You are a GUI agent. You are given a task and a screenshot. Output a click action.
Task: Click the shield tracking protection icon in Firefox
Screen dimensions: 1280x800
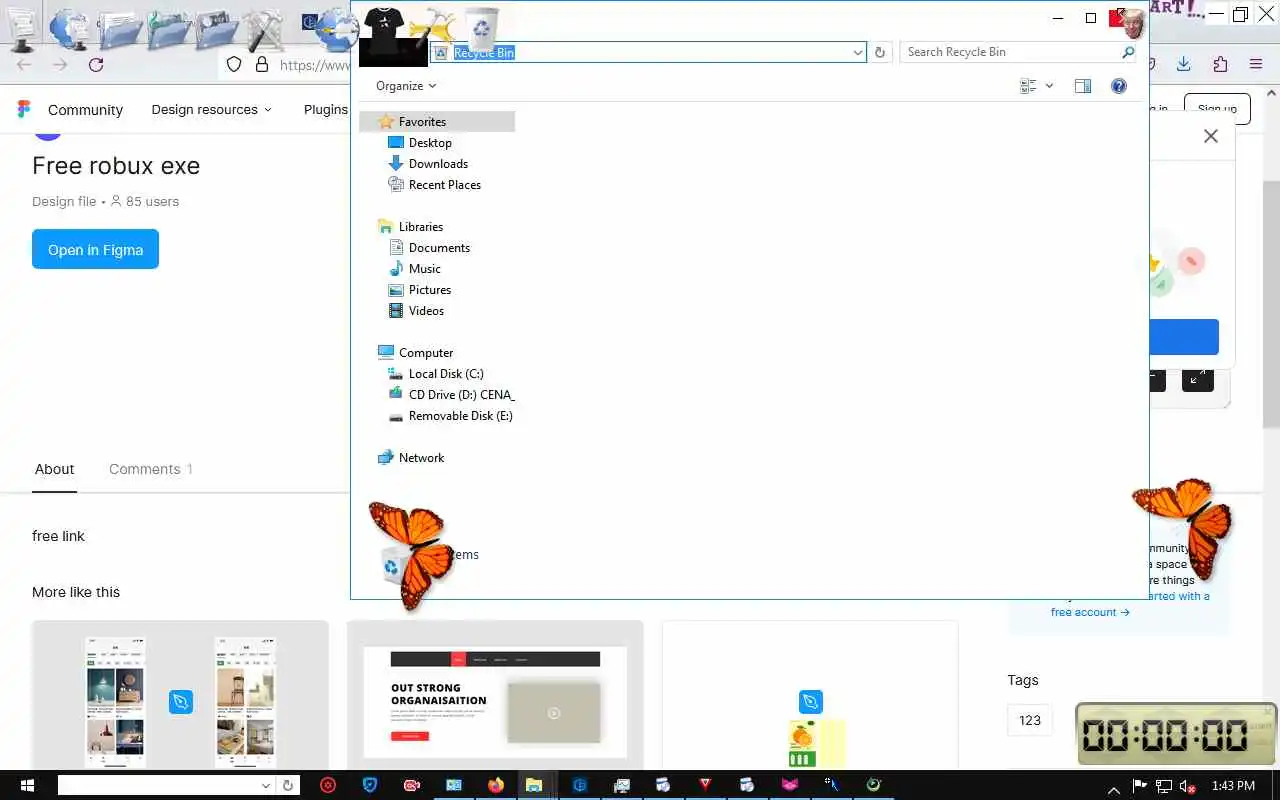[x=234, y=65]
